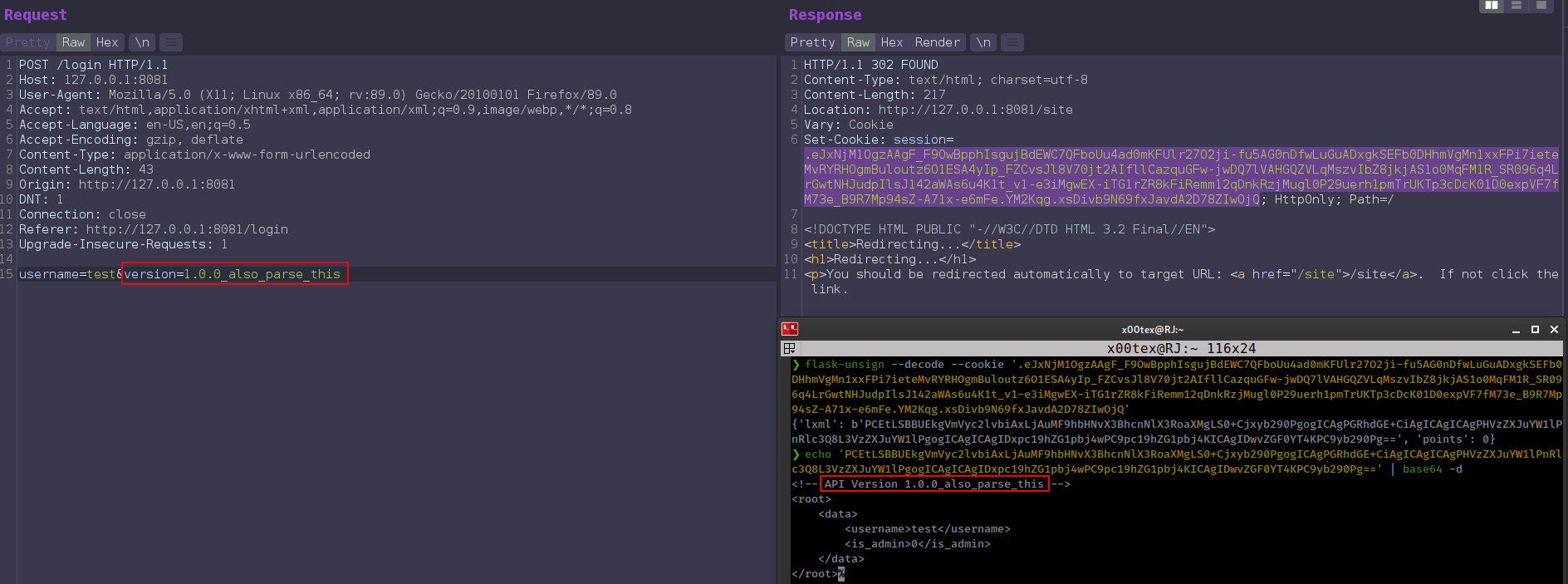Open the Render tab in Response
The width and height of the screenshot is (1568, 584).
(937, 42)
